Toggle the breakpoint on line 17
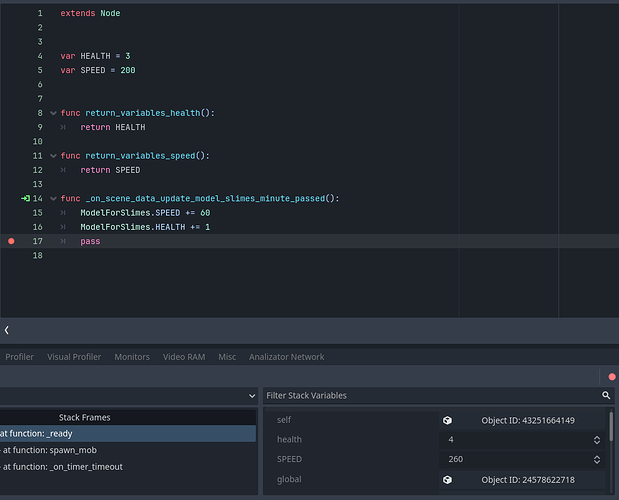Viewport: 619px width, 500px height. pyautogui.click(x=11, y=241)
